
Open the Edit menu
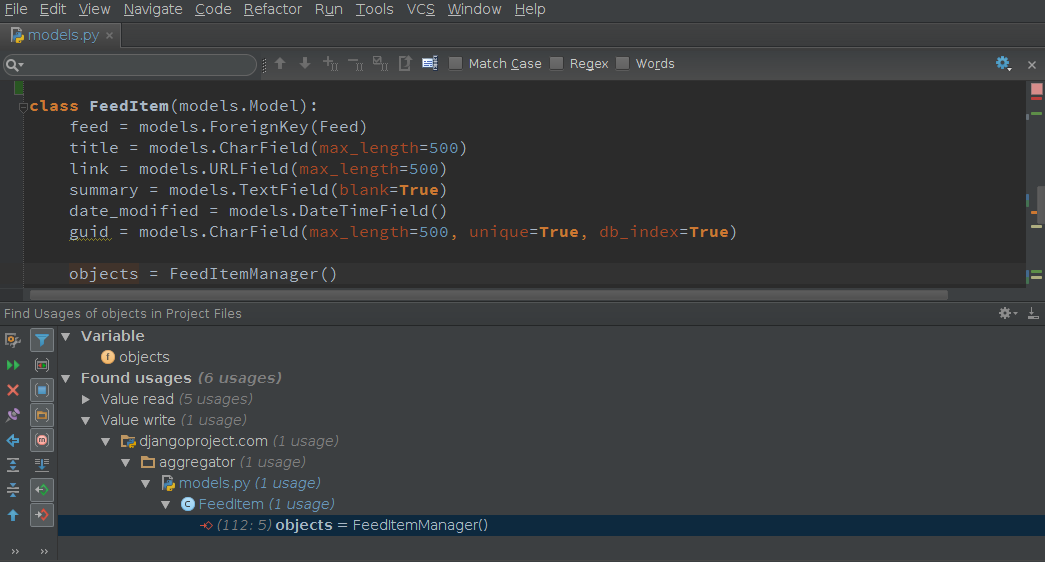(53, 9)
